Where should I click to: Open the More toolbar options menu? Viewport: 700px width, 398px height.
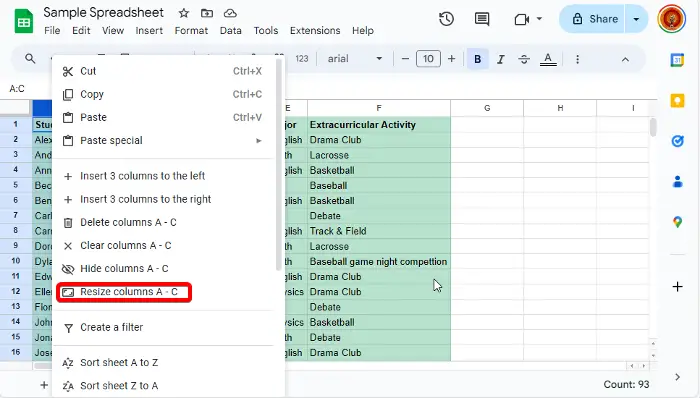[577, 59]
